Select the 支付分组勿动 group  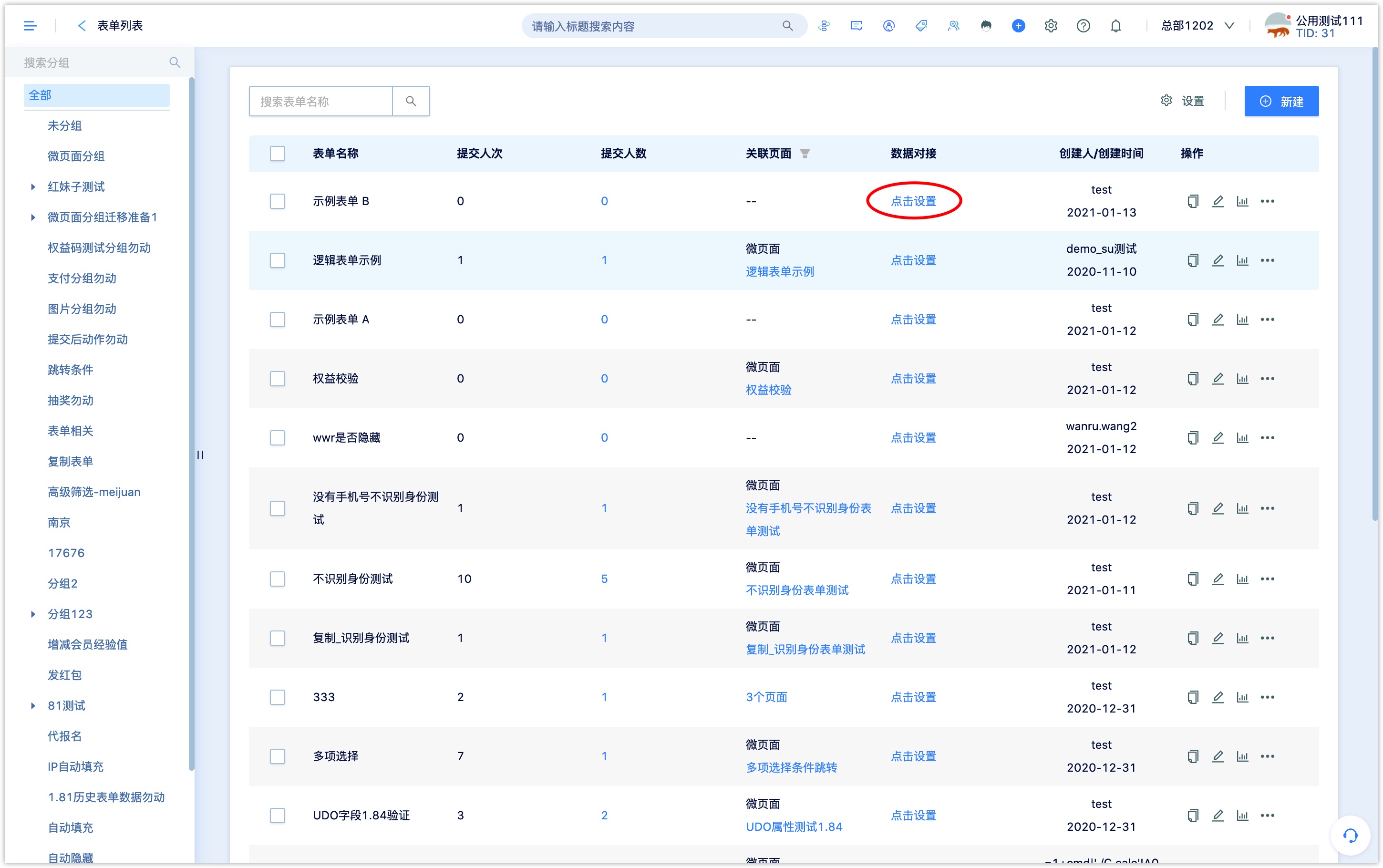[x=82, y=279]
